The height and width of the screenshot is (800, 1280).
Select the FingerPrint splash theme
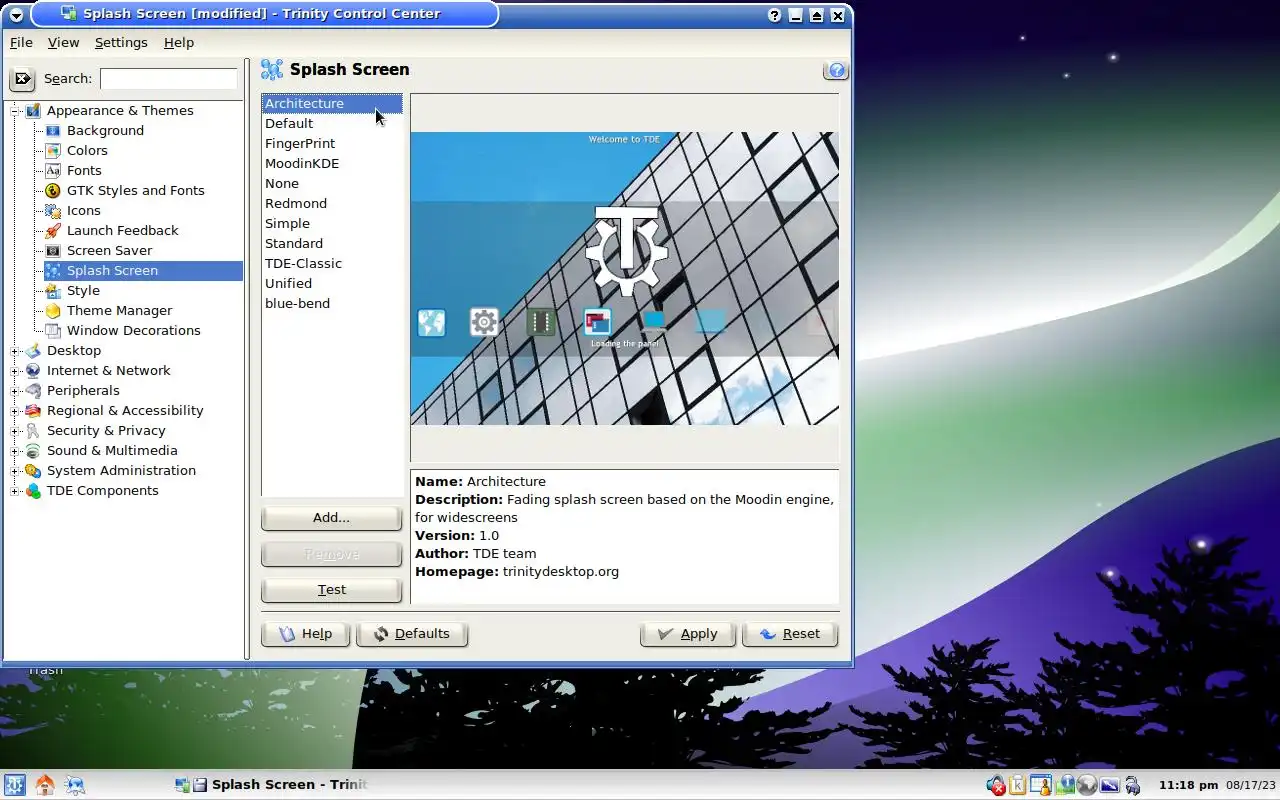[x=331, y=143]
